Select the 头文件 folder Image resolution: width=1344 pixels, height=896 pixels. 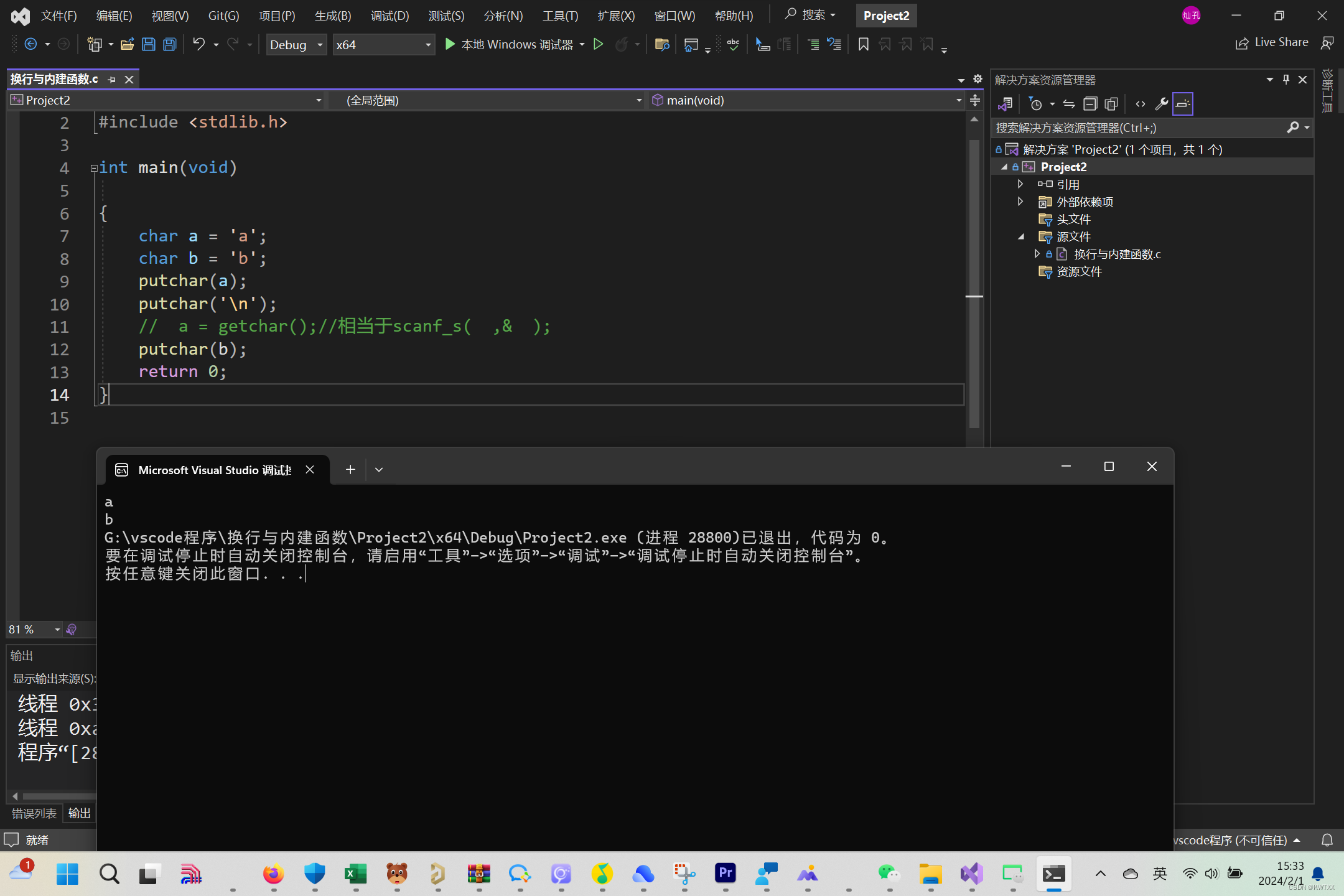point(1073,219)
